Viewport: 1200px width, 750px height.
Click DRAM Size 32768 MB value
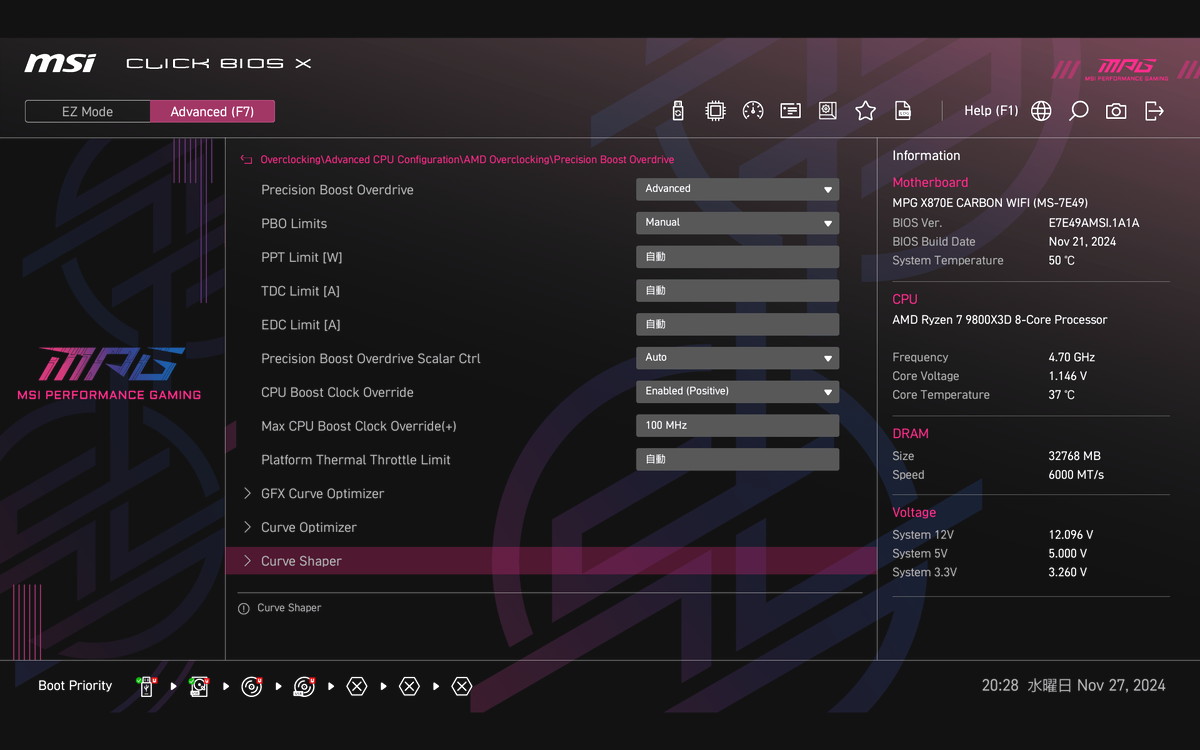pos(1075,456)
